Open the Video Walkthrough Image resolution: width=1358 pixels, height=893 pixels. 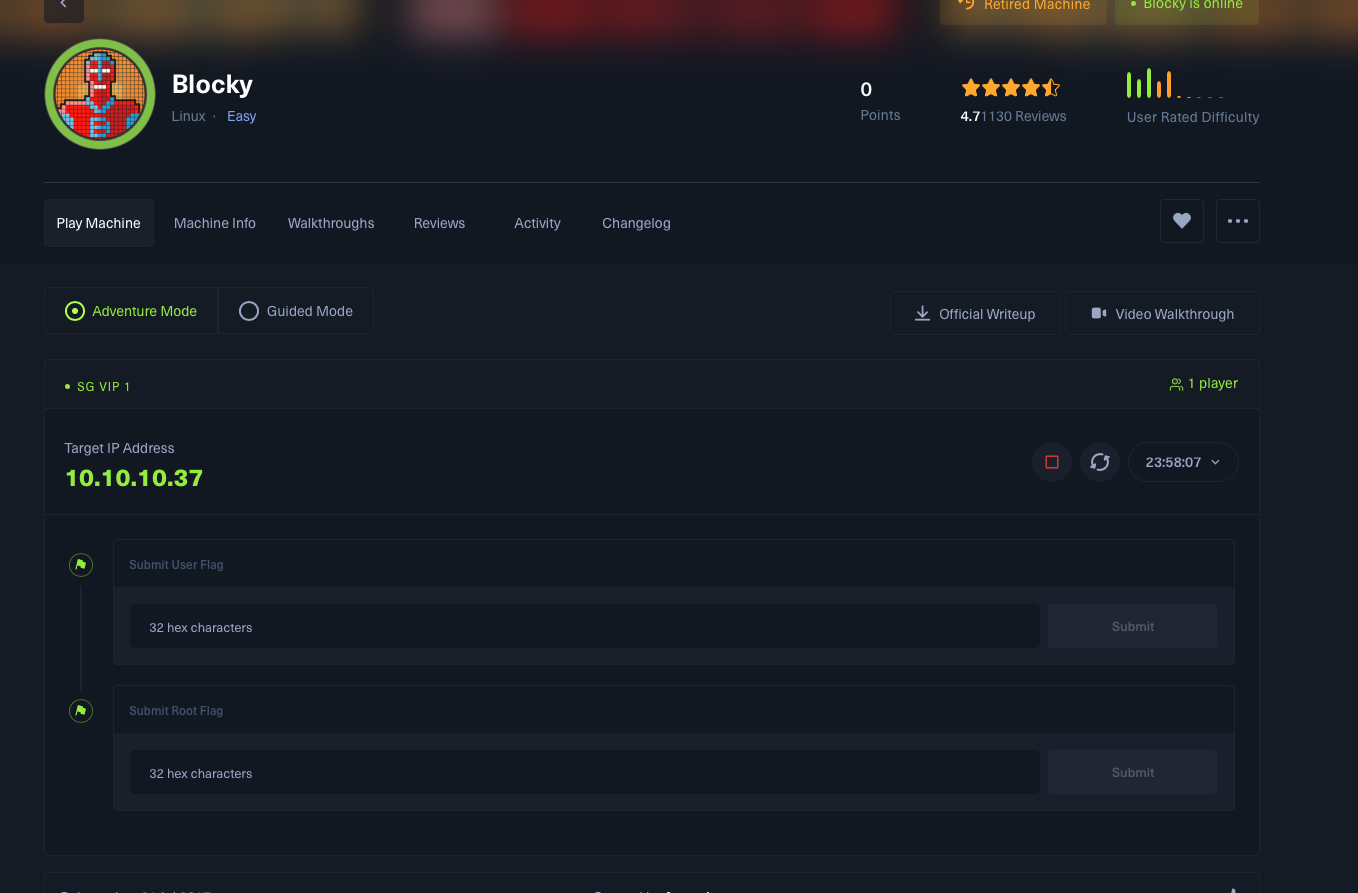pyautogui.click(x=1162, y=313)
